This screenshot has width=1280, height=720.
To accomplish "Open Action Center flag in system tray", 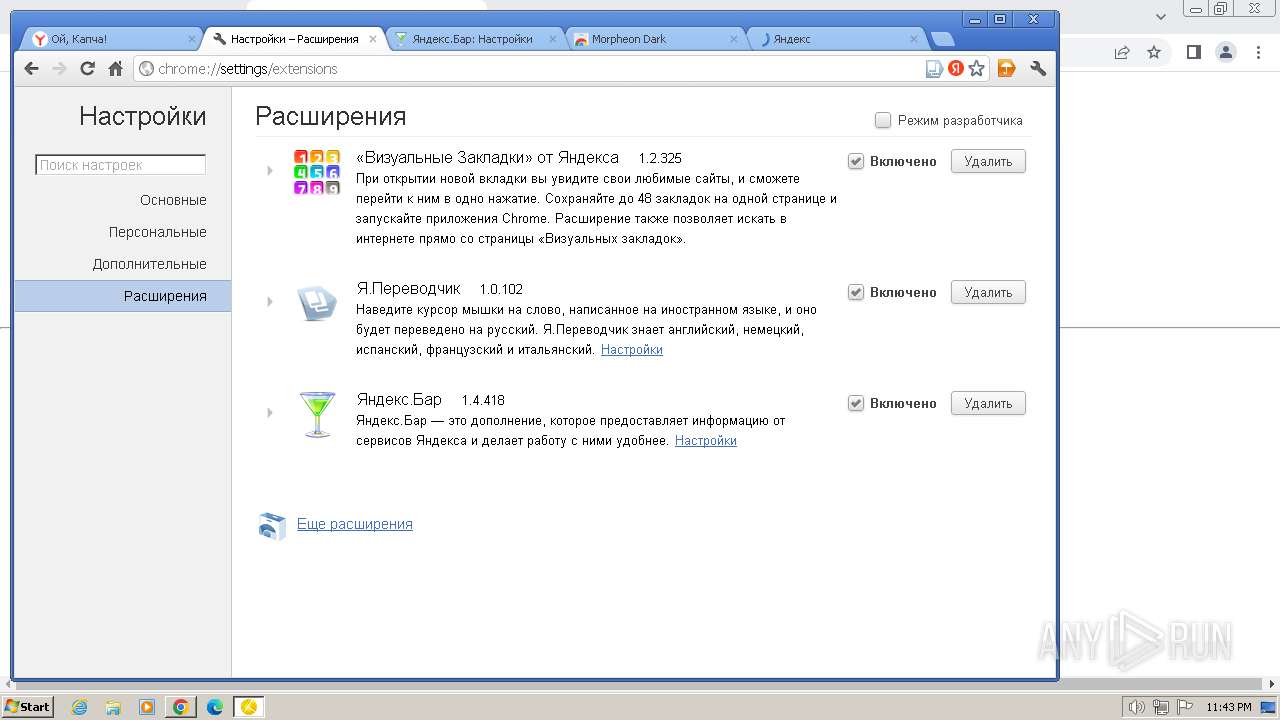I will click(1184, 707).
